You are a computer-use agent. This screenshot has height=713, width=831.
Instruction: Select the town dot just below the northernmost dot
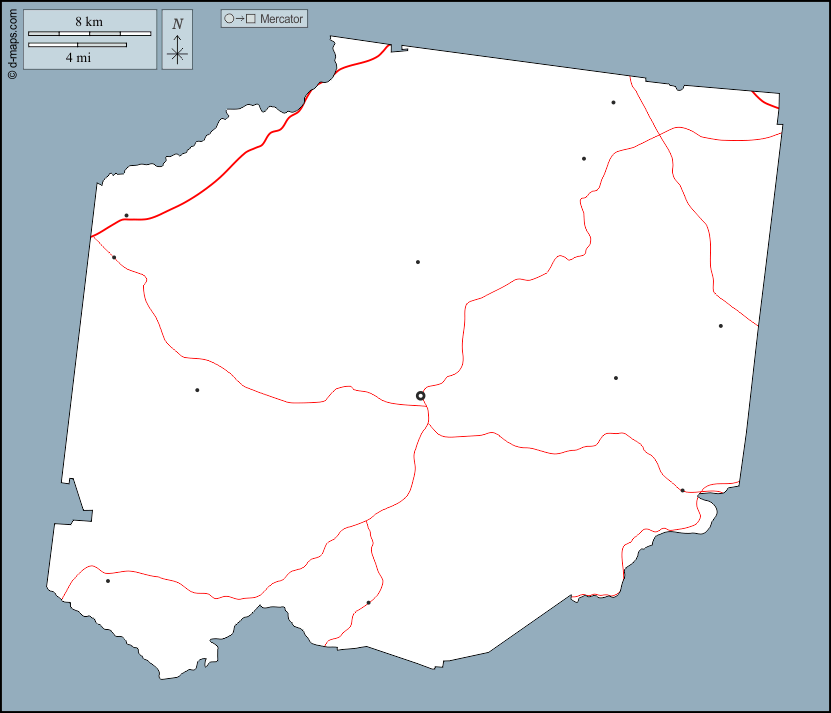point(584,158)
